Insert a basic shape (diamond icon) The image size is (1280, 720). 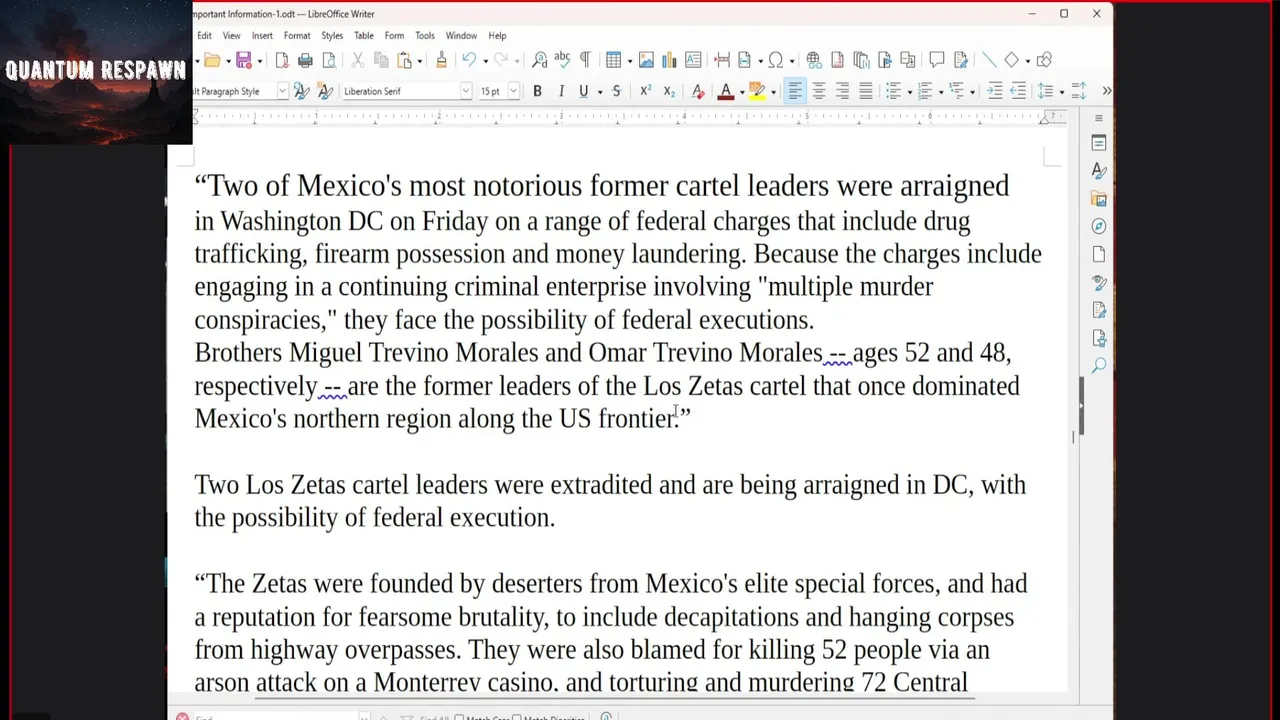point(1011,60)
